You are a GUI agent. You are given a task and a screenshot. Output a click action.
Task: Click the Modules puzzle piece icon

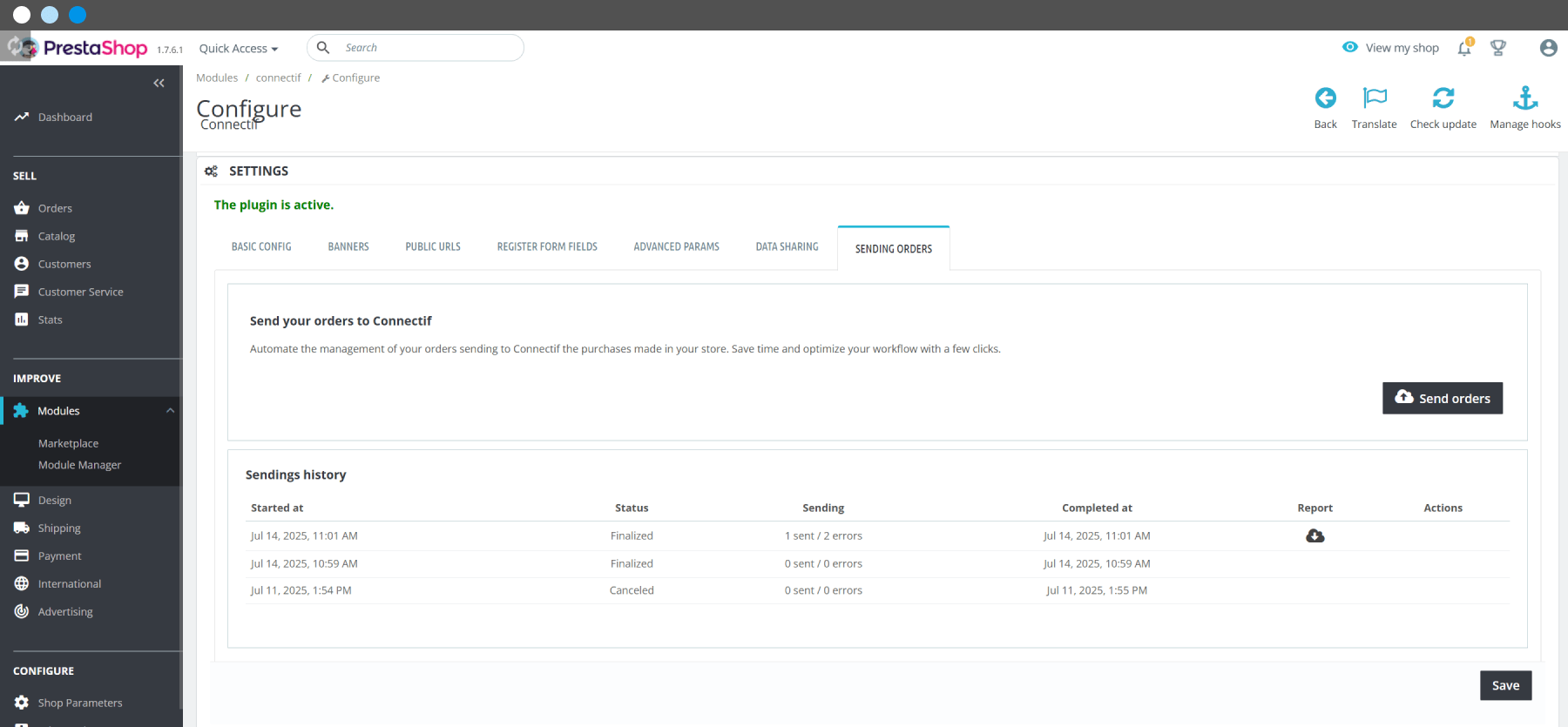tap(21, 411)
